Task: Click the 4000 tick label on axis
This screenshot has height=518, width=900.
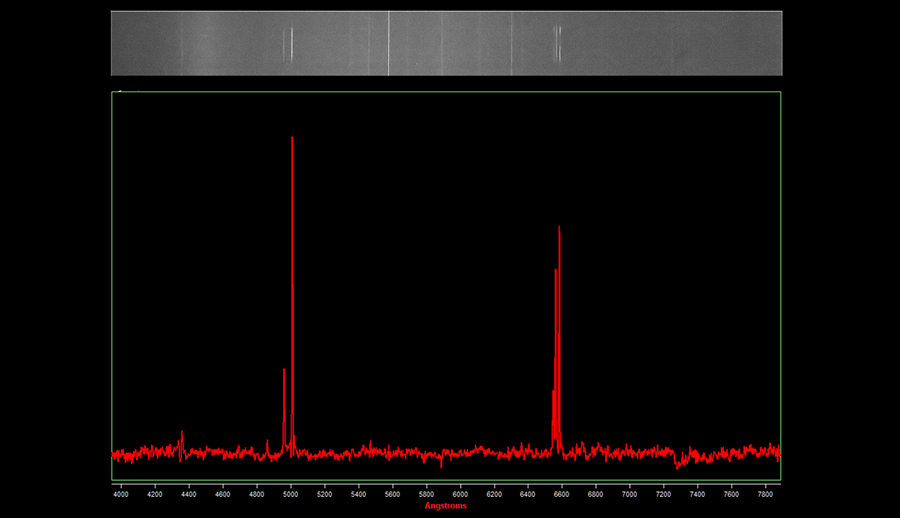Action: pos(121,493)
